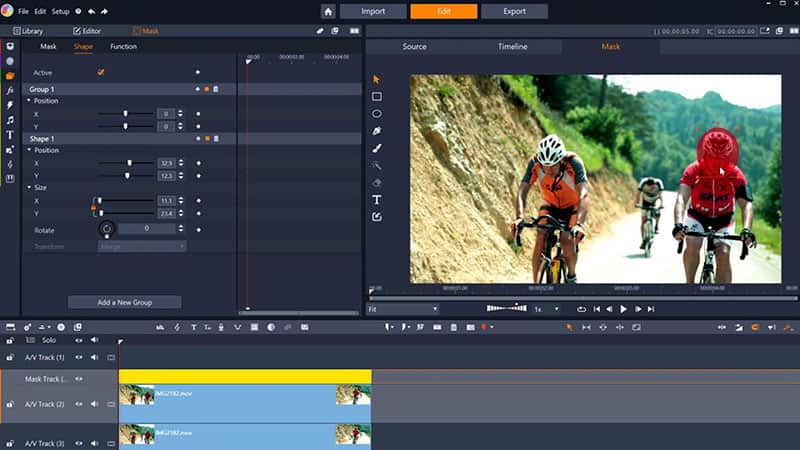Image resolution: width=800 pixels, height=450 pixels.
Task: Uncheck the Active checkbox
Action: tap(101, 72)
